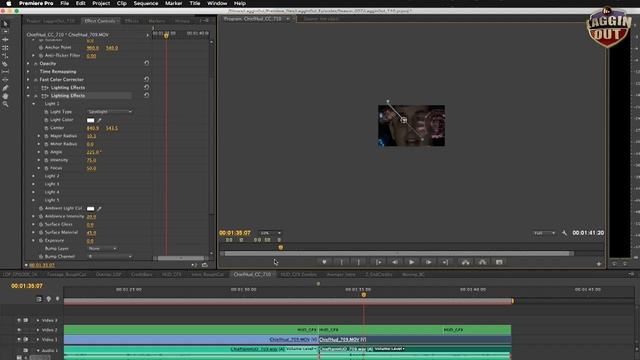Open Program Monitor zoom level dropdown

(270, 233)
